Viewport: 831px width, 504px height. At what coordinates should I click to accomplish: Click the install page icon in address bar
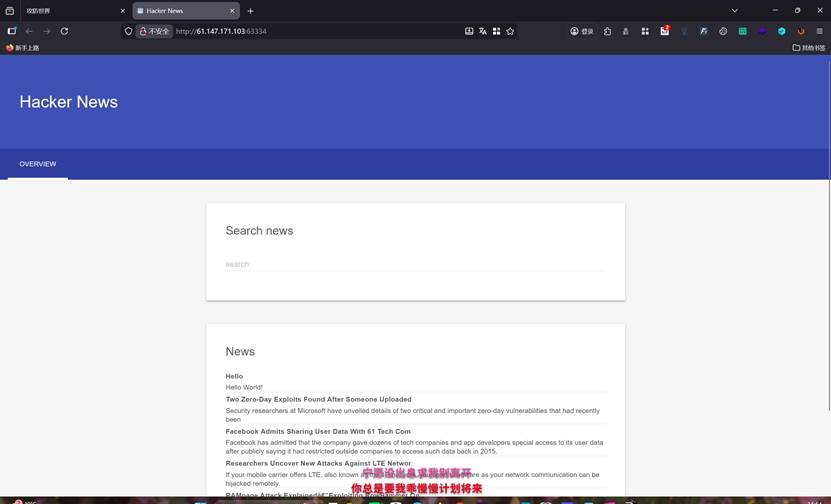[469, 31]
